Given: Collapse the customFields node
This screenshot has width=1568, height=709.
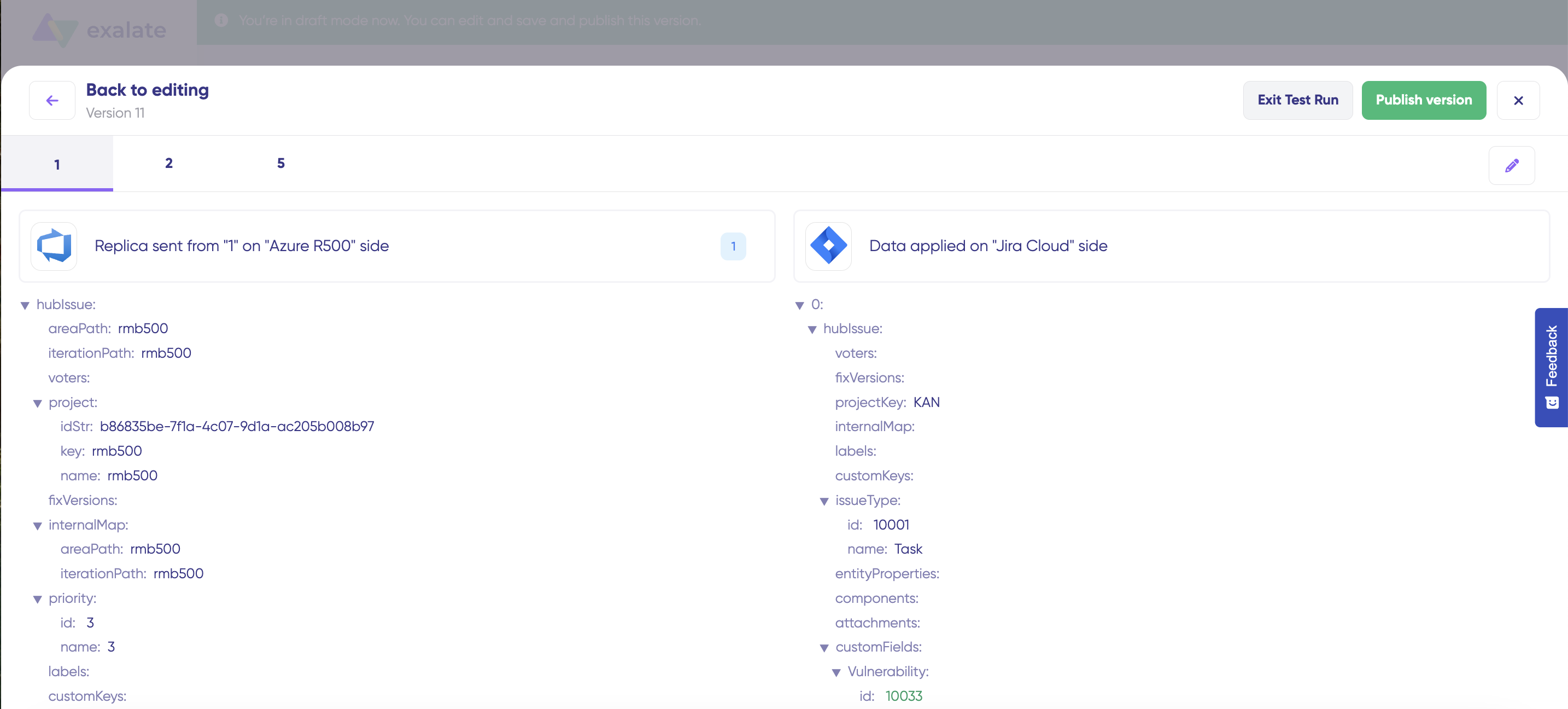Looking at the screenshot, I should [824, 648].
